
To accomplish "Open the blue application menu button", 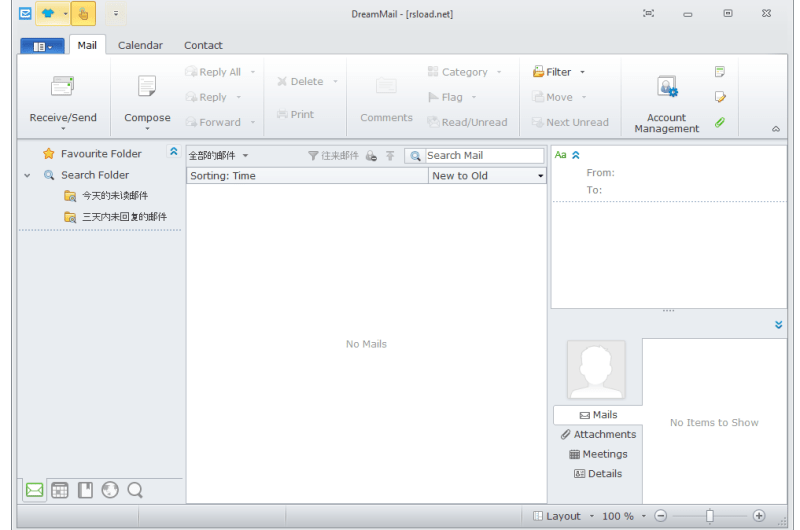I will click(x=42, y=46).
